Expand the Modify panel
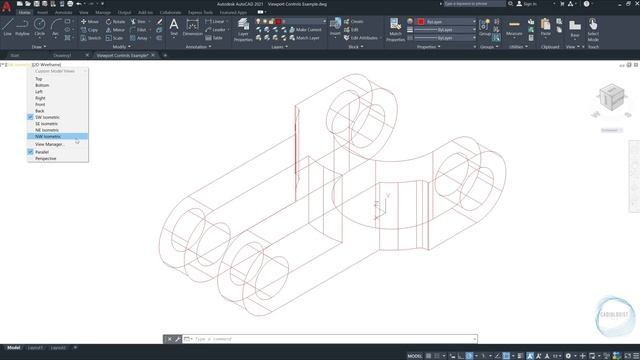640x360 pixels. [122, 47]
